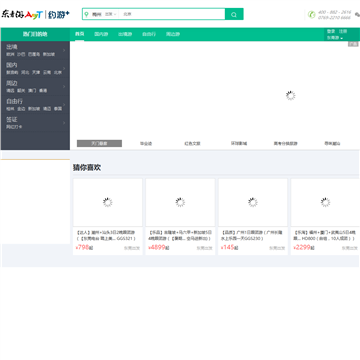
Task: Select the highlighted gray banner tab
Action: click(99, 143)
